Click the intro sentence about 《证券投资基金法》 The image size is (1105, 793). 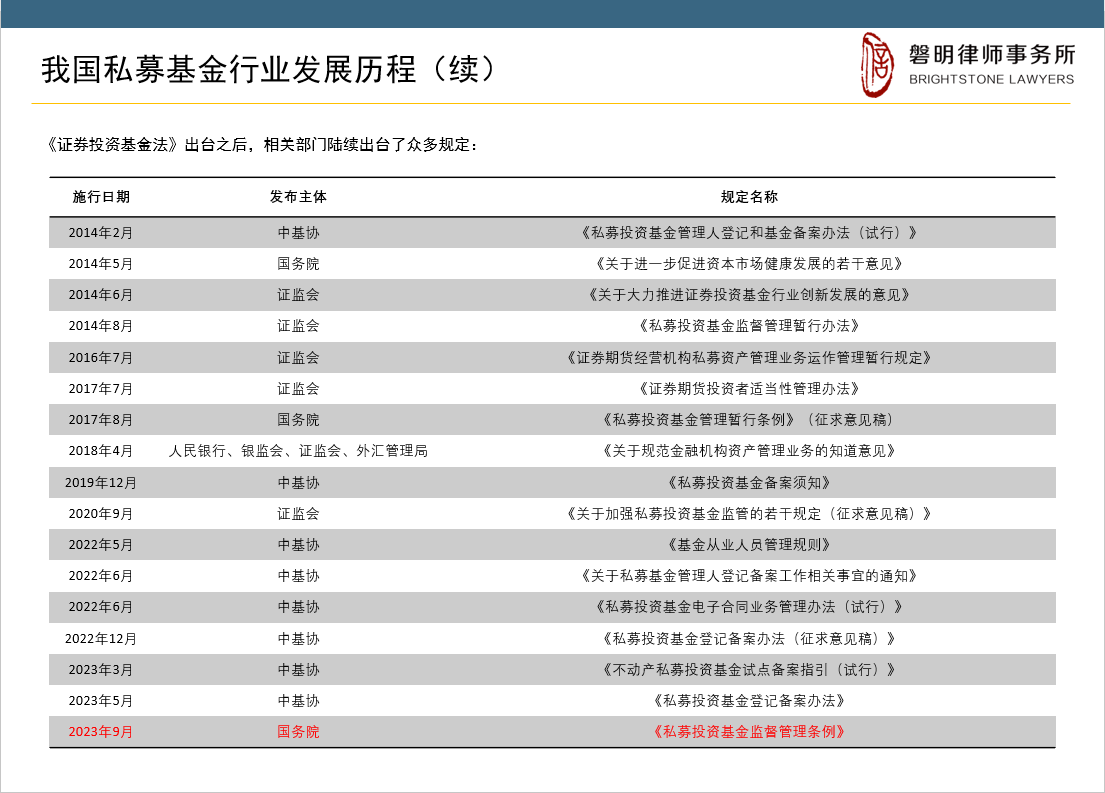pyautogui.click(x=261, y=145)
